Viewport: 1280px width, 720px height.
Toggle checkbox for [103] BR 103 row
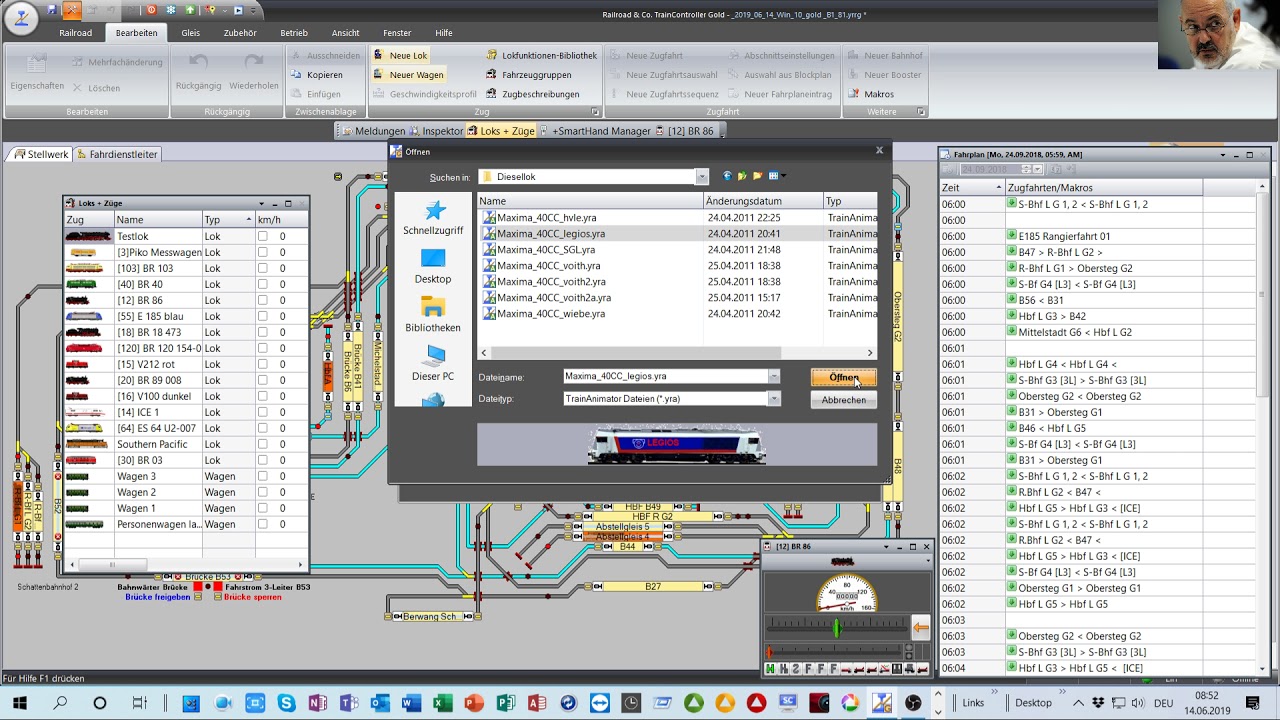(x=262, y=269)
